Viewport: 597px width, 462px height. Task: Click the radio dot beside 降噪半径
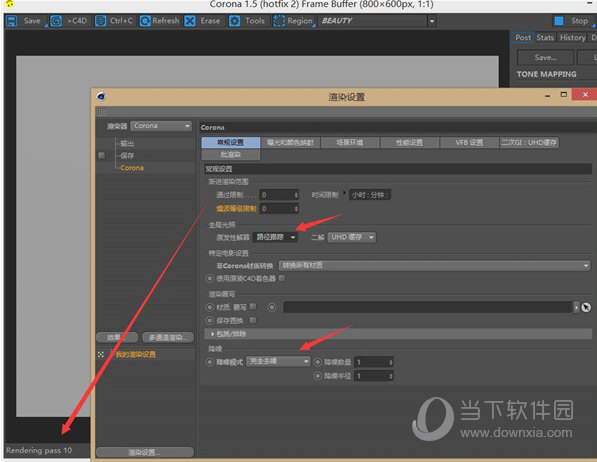[x=318, y=376]
